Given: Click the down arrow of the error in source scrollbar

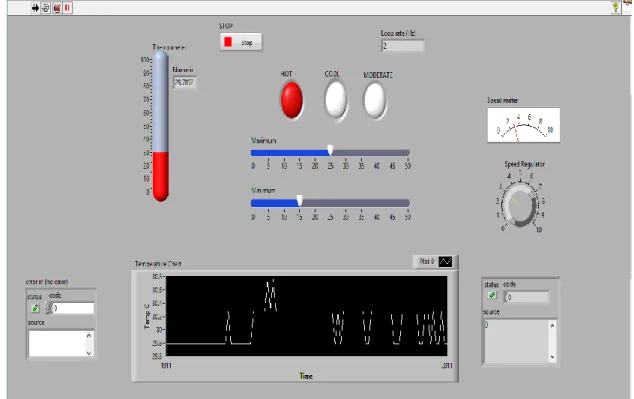Looking at the screenshot, I should pos(89,353).
